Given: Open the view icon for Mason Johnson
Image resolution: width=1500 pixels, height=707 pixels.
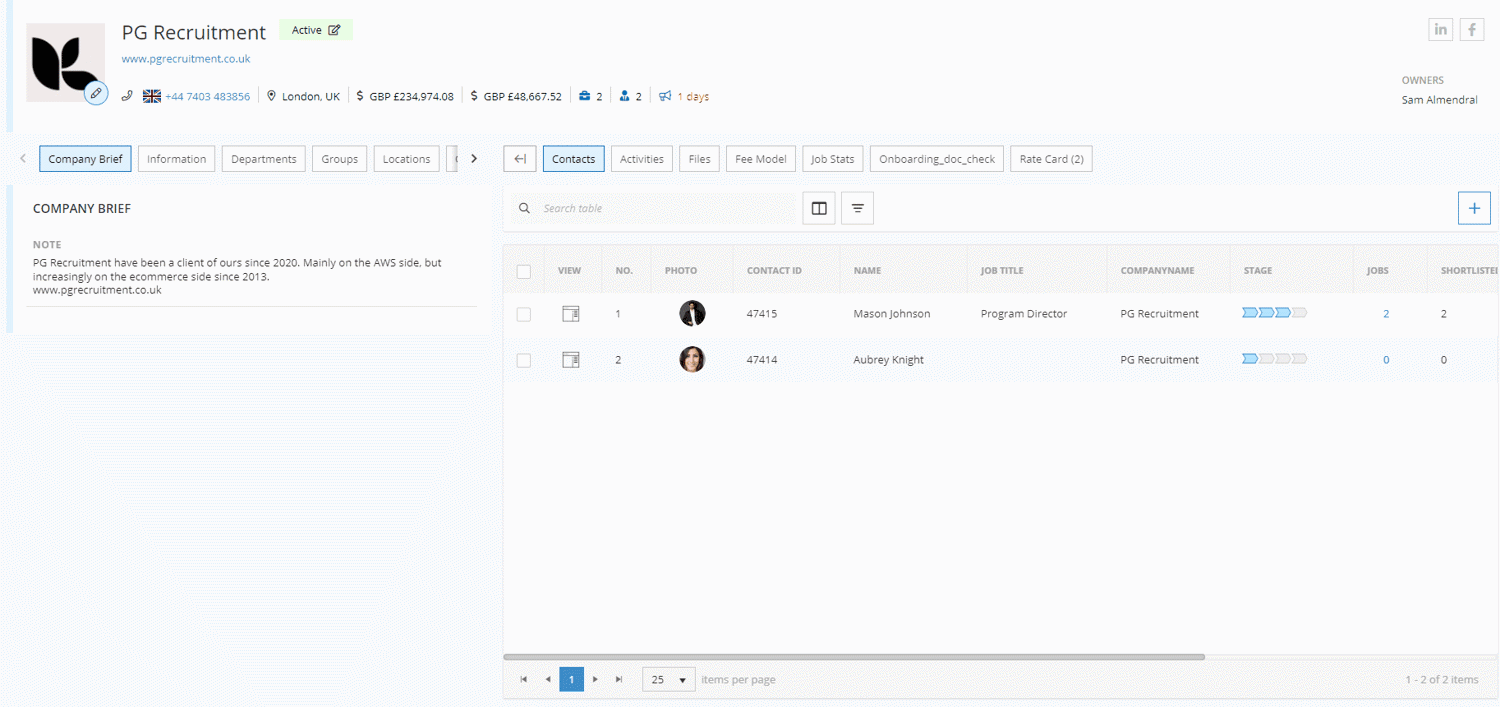Looking at the screenshot, I should (571, 314).
